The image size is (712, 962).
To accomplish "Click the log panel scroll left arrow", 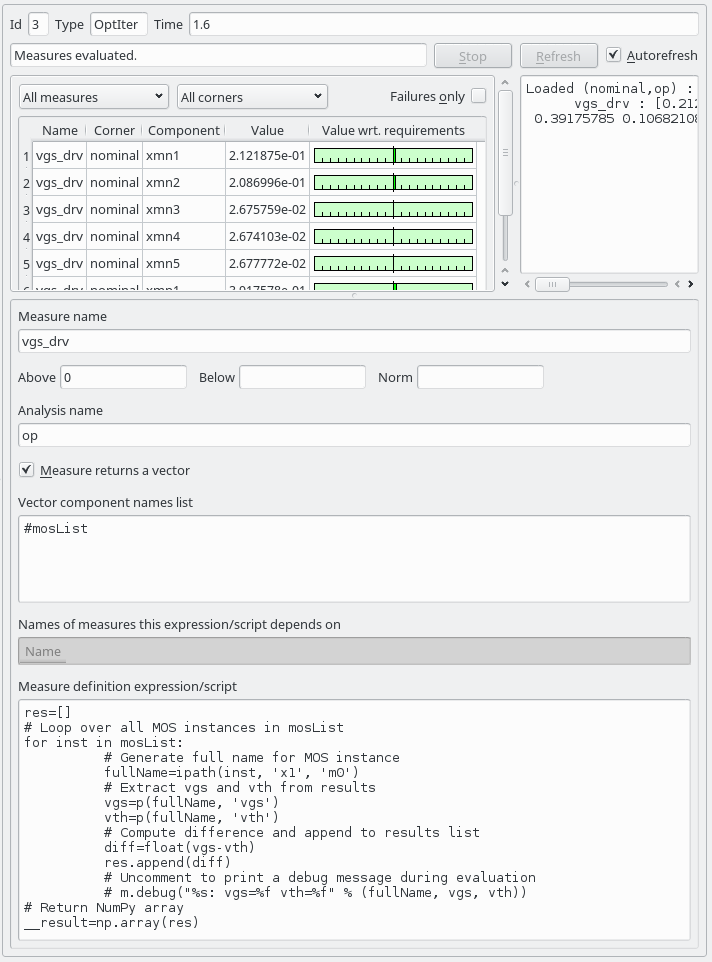I will pos(526,284).
